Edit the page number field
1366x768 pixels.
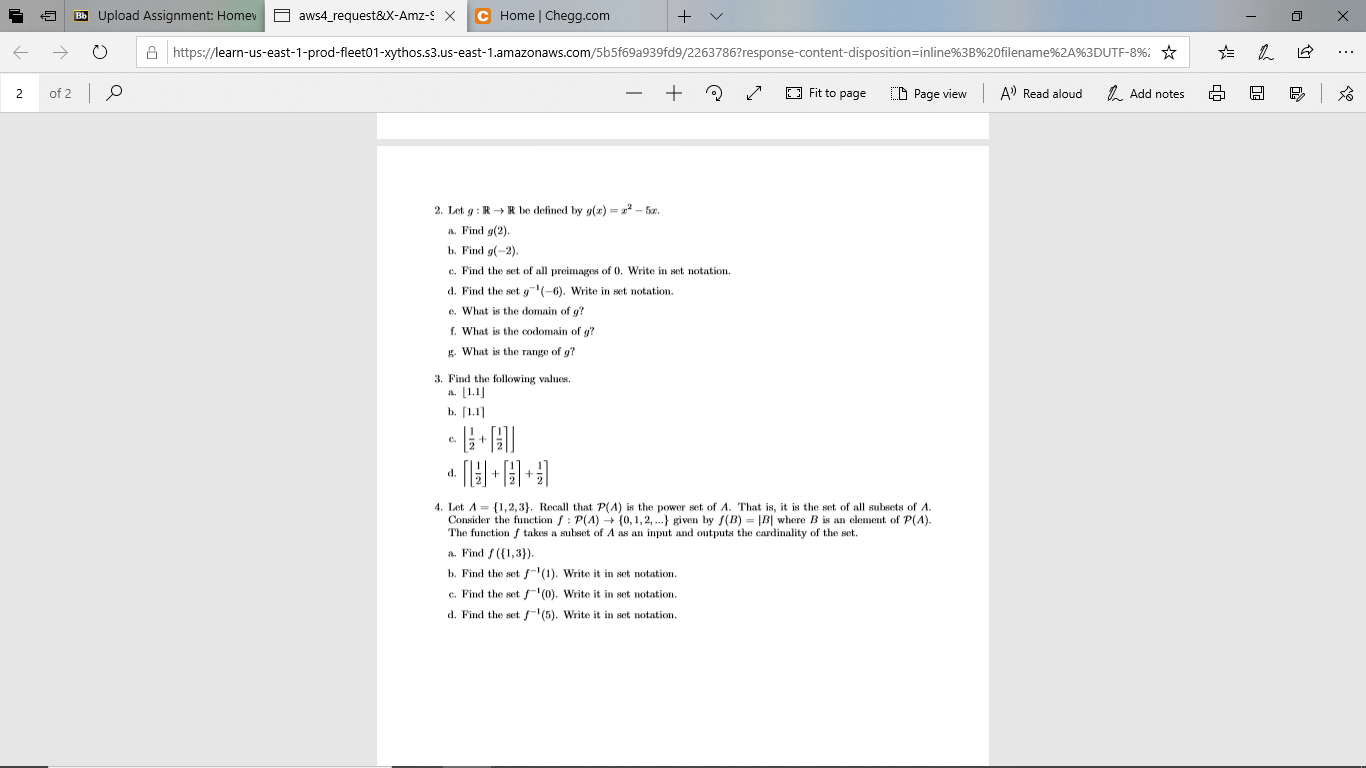pos(22,93)
